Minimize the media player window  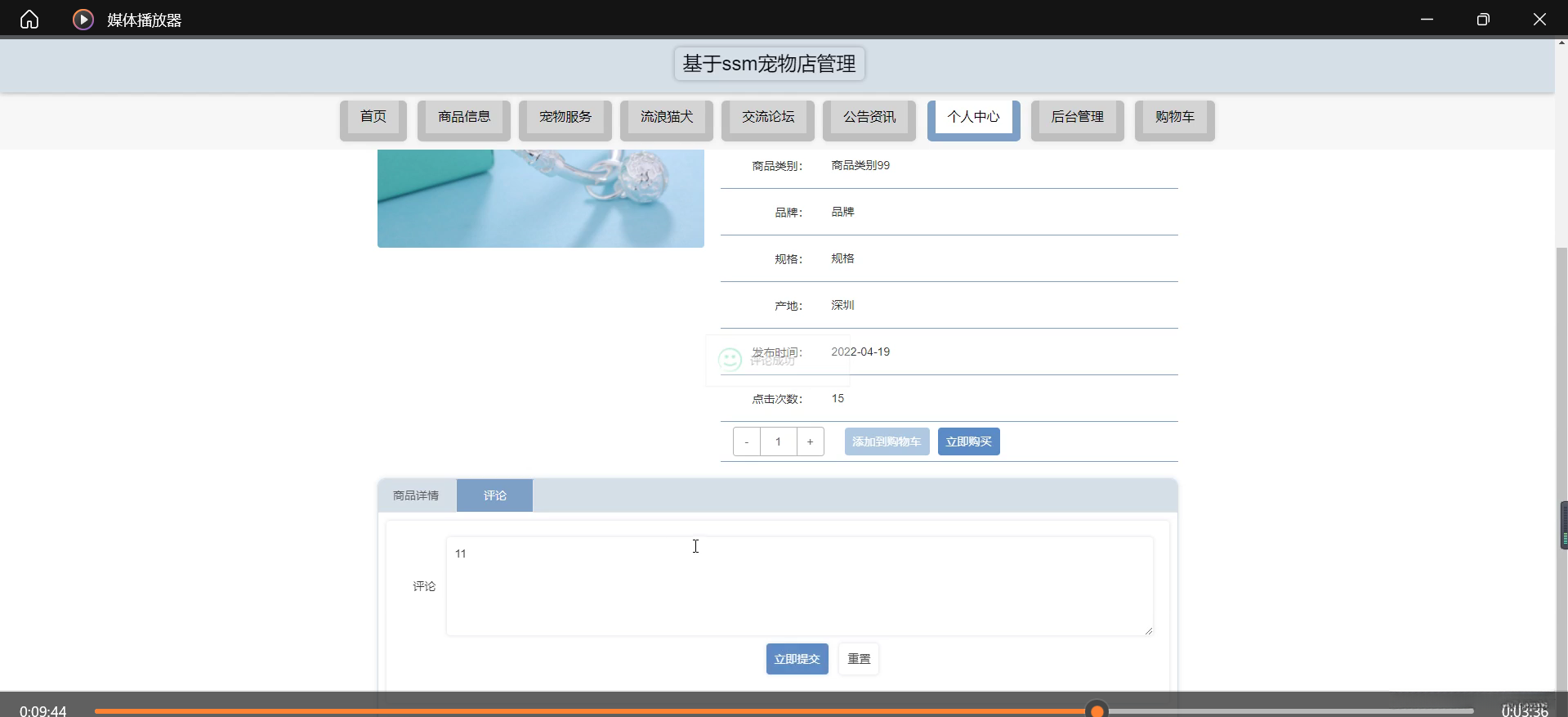(1427, 19)
